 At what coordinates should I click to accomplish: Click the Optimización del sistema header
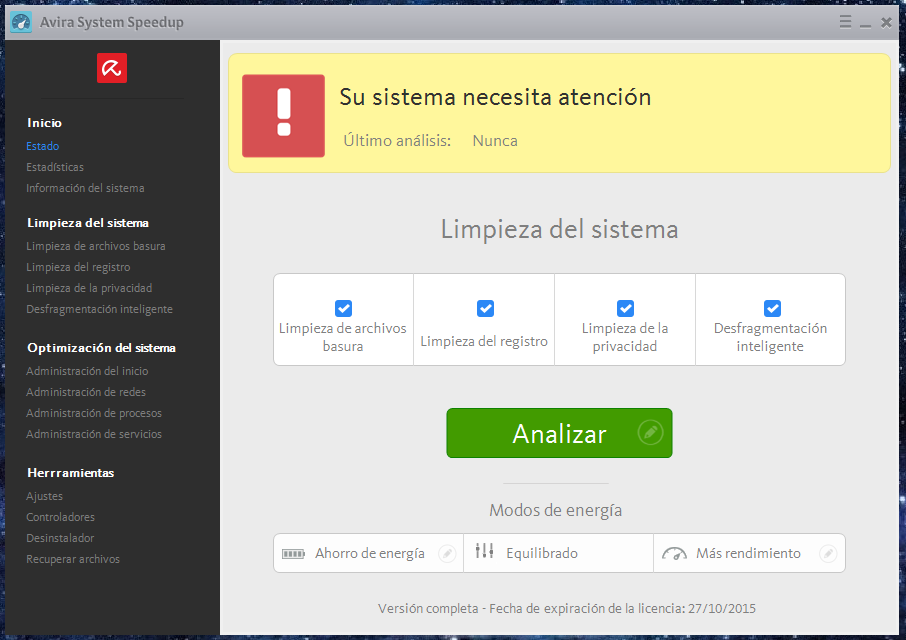pos(101,348)
